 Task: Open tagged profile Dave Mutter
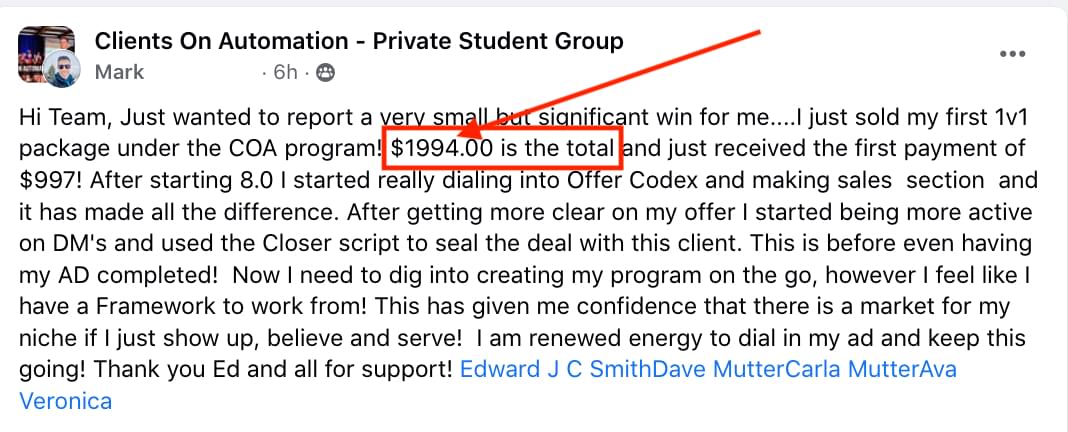[767, 370]
